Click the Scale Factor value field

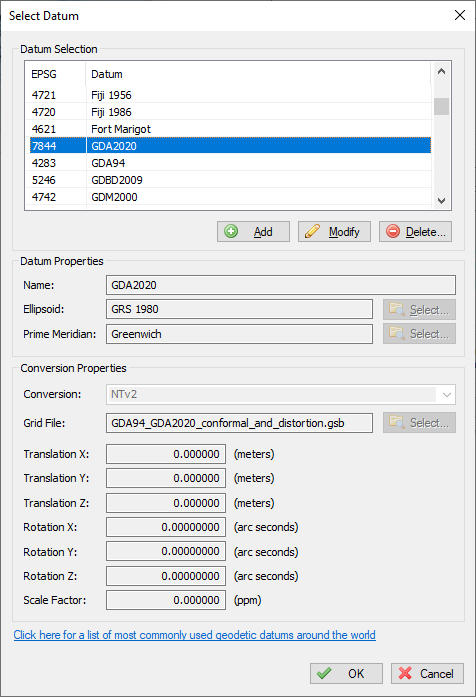click(x=166, y=600)
